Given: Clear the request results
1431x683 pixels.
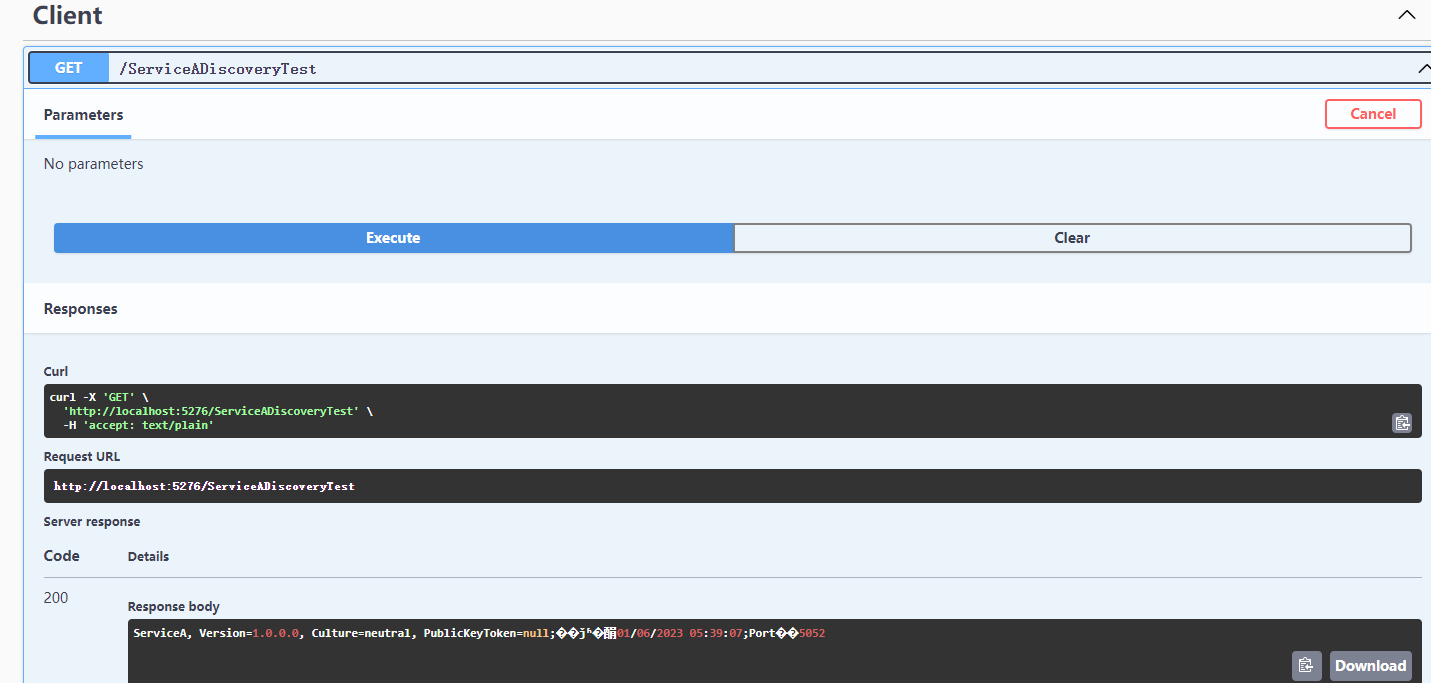Looking at the screenshot, I should click(x=1072, y=238).
